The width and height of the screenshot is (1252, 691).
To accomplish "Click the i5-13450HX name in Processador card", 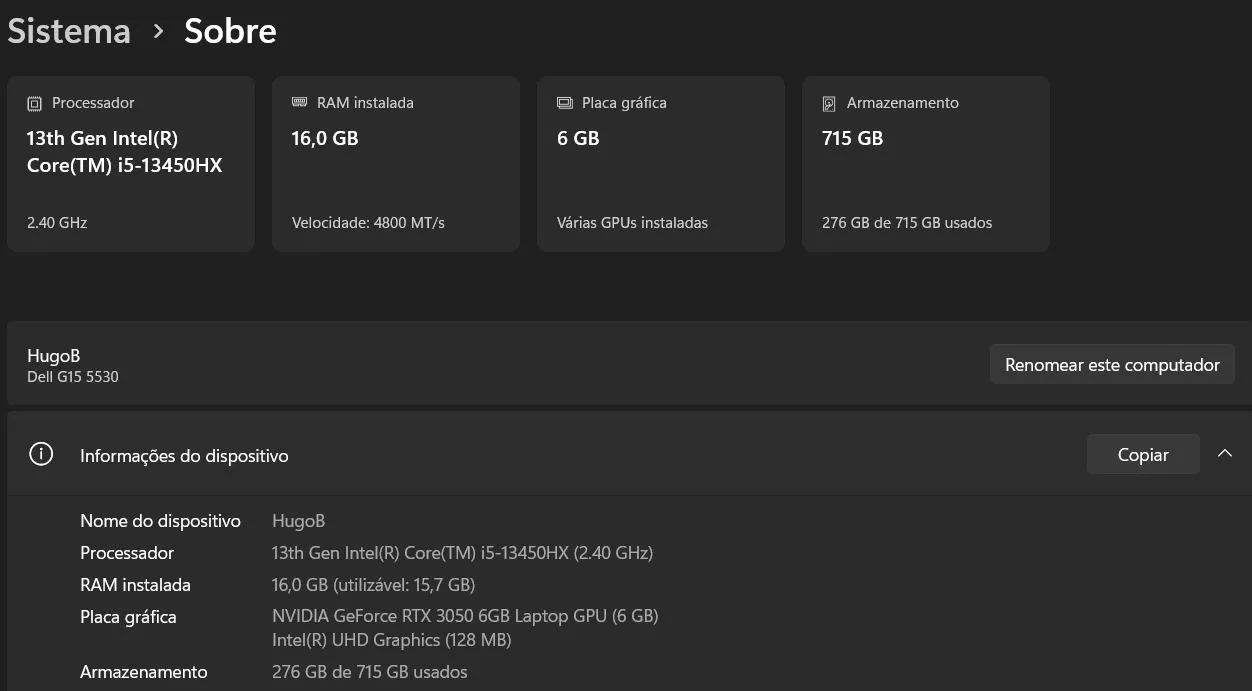I will (x=125, y=152).
